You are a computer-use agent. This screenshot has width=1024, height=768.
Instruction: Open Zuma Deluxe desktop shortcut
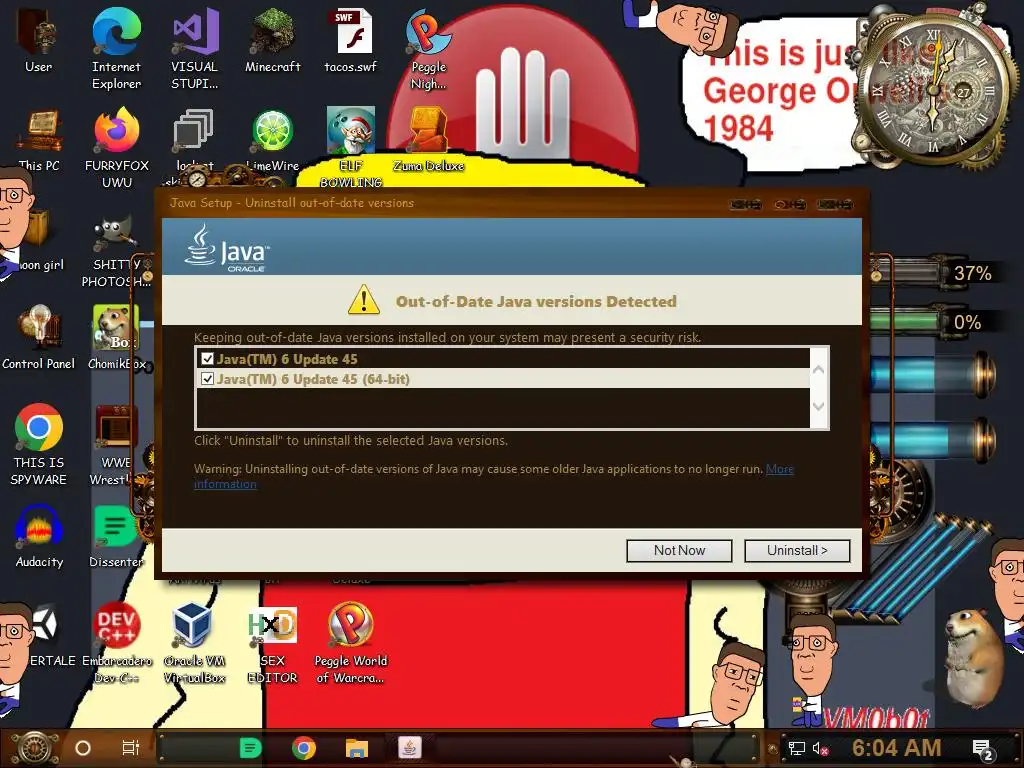point(428,138)
